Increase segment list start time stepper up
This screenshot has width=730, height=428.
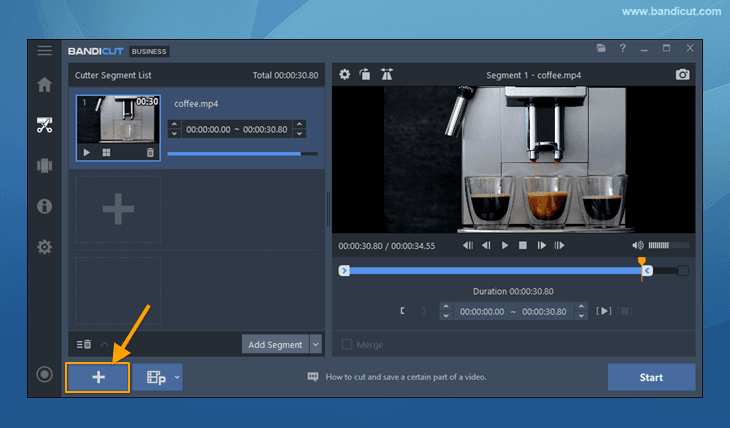174,124
